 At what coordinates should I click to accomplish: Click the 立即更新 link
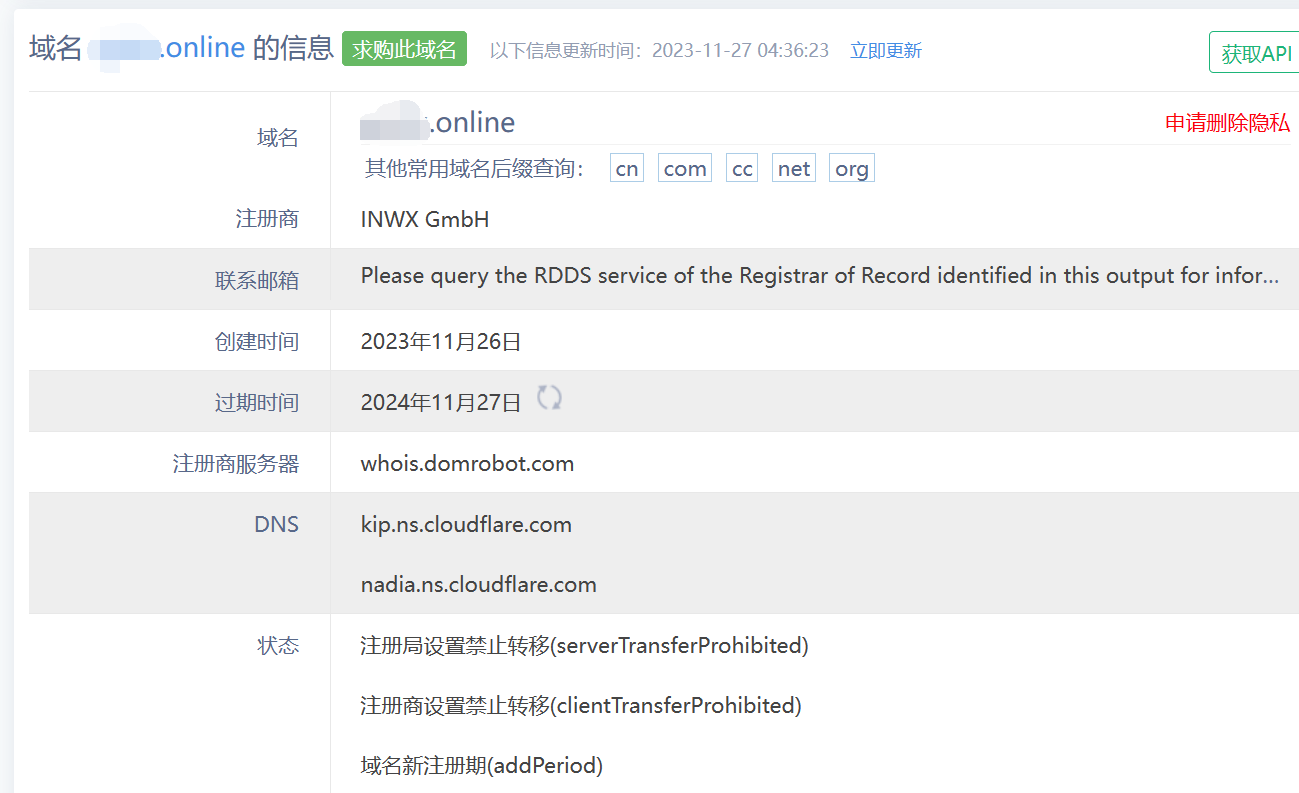pyautogui.click(x=885, y=51)
